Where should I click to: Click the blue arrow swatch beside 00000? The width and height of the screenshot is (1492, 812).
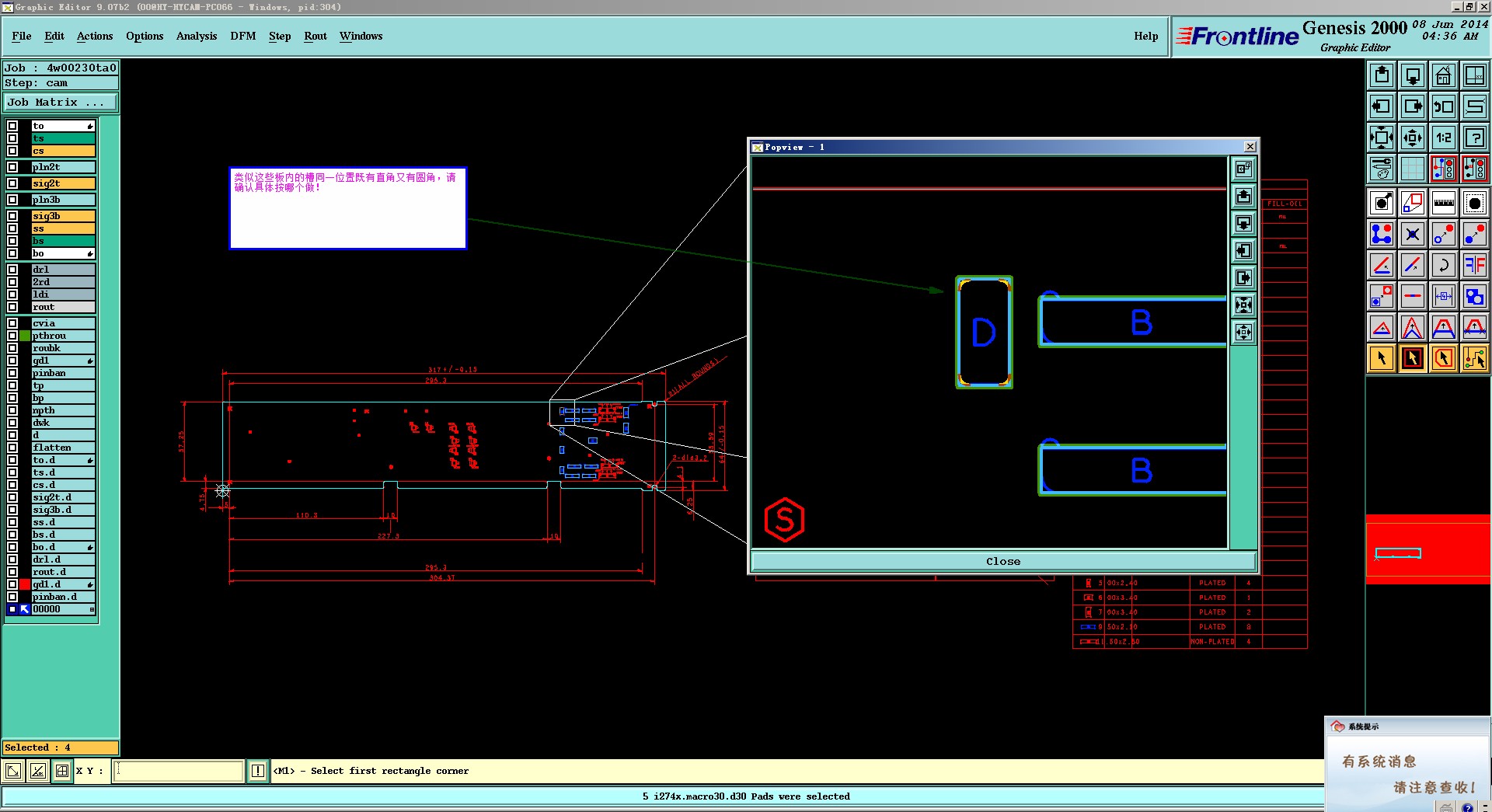25,609
